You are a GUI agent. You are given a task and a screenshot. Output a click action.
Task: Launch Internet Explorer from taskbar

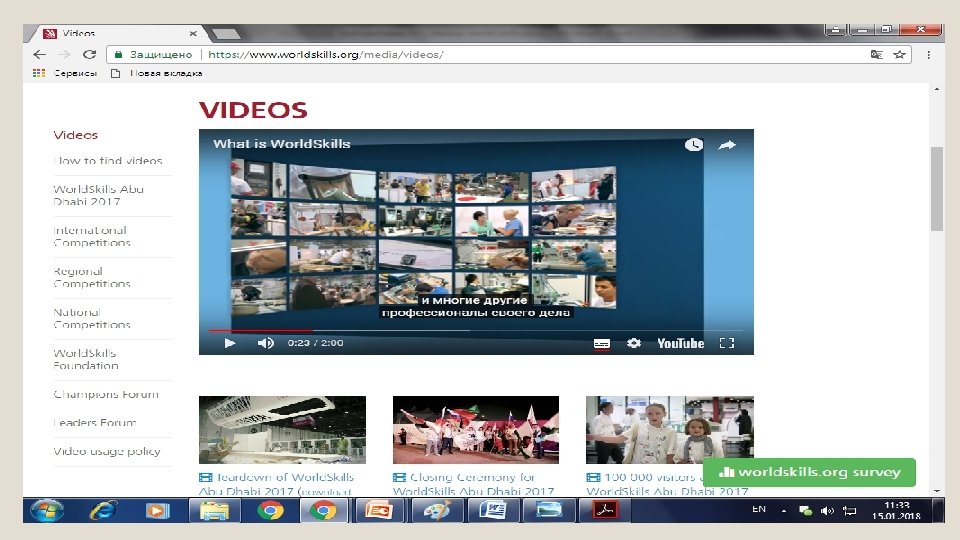tap(103, 510)
